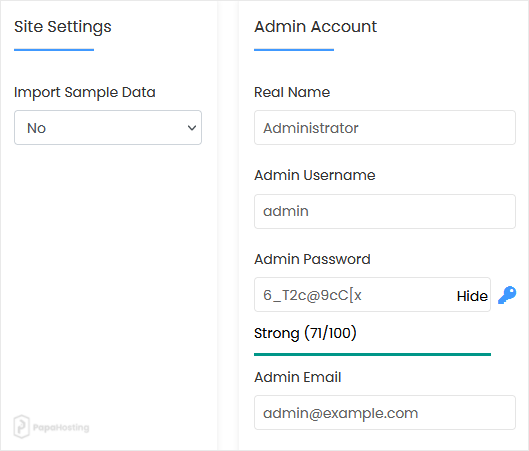Viewport: 529px width, 451px height.
Task: Click the Strong (71/100) strength label
Action: click(305, 333)
